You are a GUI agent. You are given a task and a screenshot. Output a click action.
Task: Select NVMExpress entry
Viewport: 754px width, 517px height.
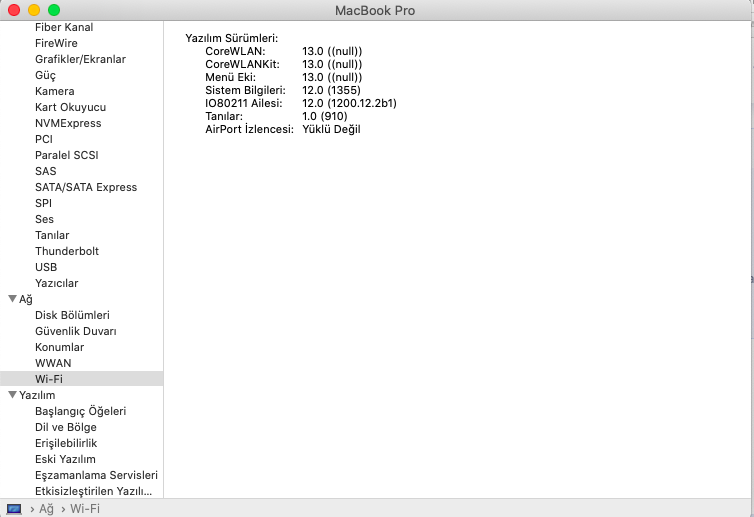coord(68,123)
